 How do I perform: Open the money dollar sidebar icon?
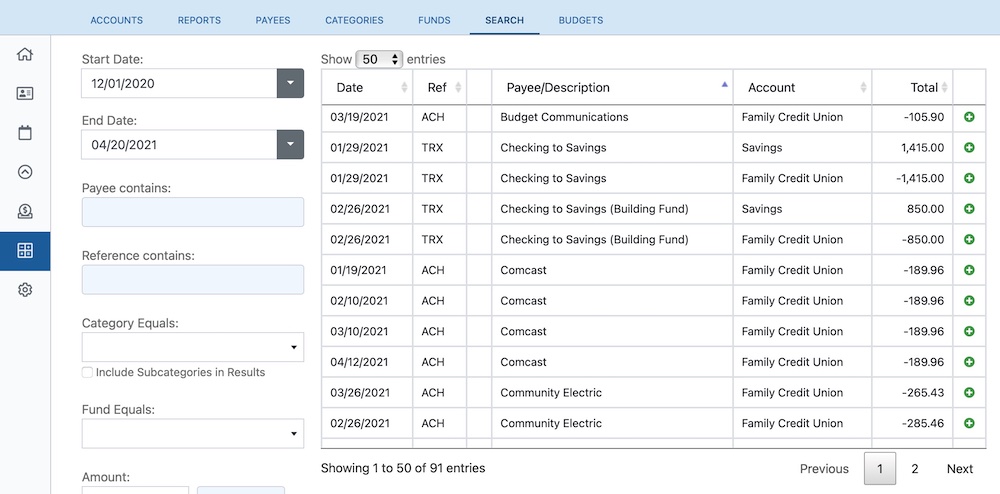click(x=25, y=211)
